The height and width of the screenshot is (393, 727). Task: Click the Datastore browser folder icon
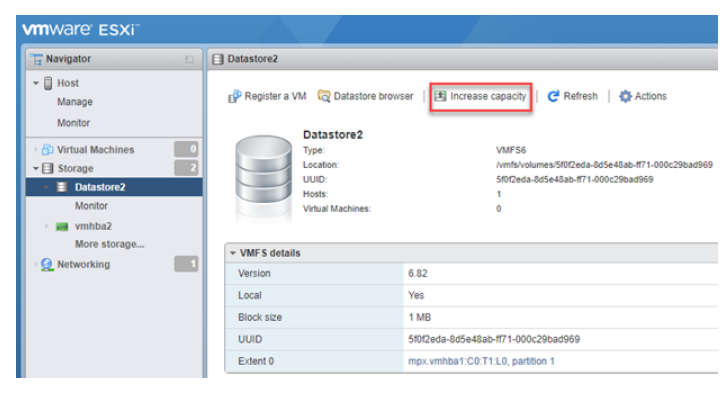pyautogui.click(x=324, y=96)
